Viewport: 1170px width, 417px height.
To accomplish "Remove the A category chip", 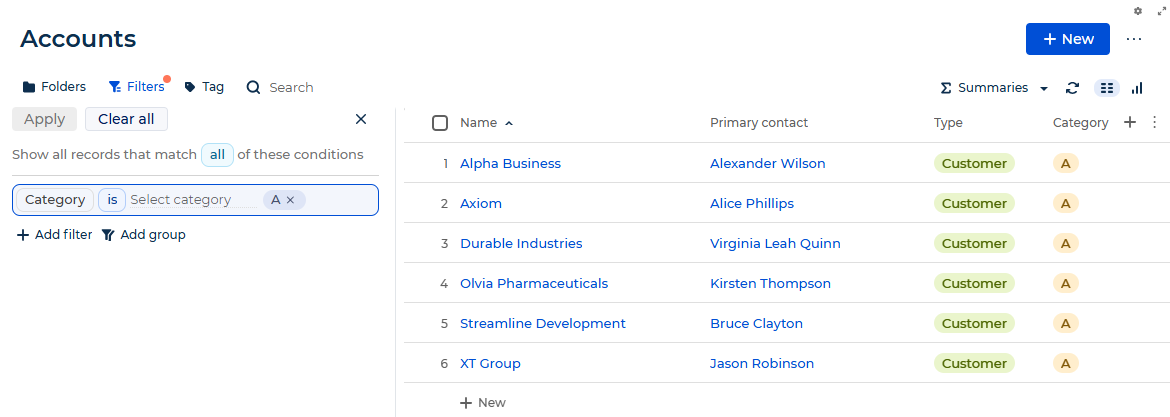I will [x=291, y=200].
